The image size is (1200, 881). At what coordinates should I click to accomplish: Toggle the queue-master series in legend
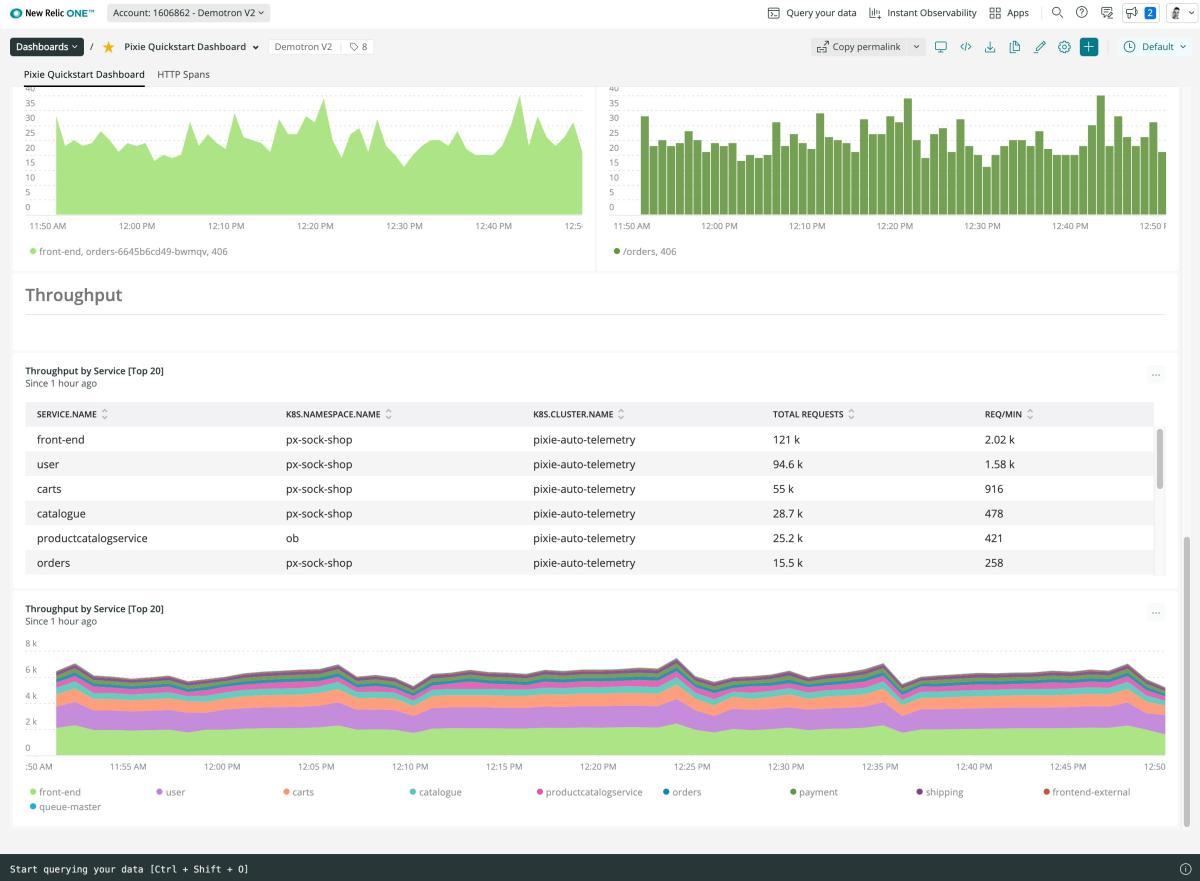pos(69,806)
